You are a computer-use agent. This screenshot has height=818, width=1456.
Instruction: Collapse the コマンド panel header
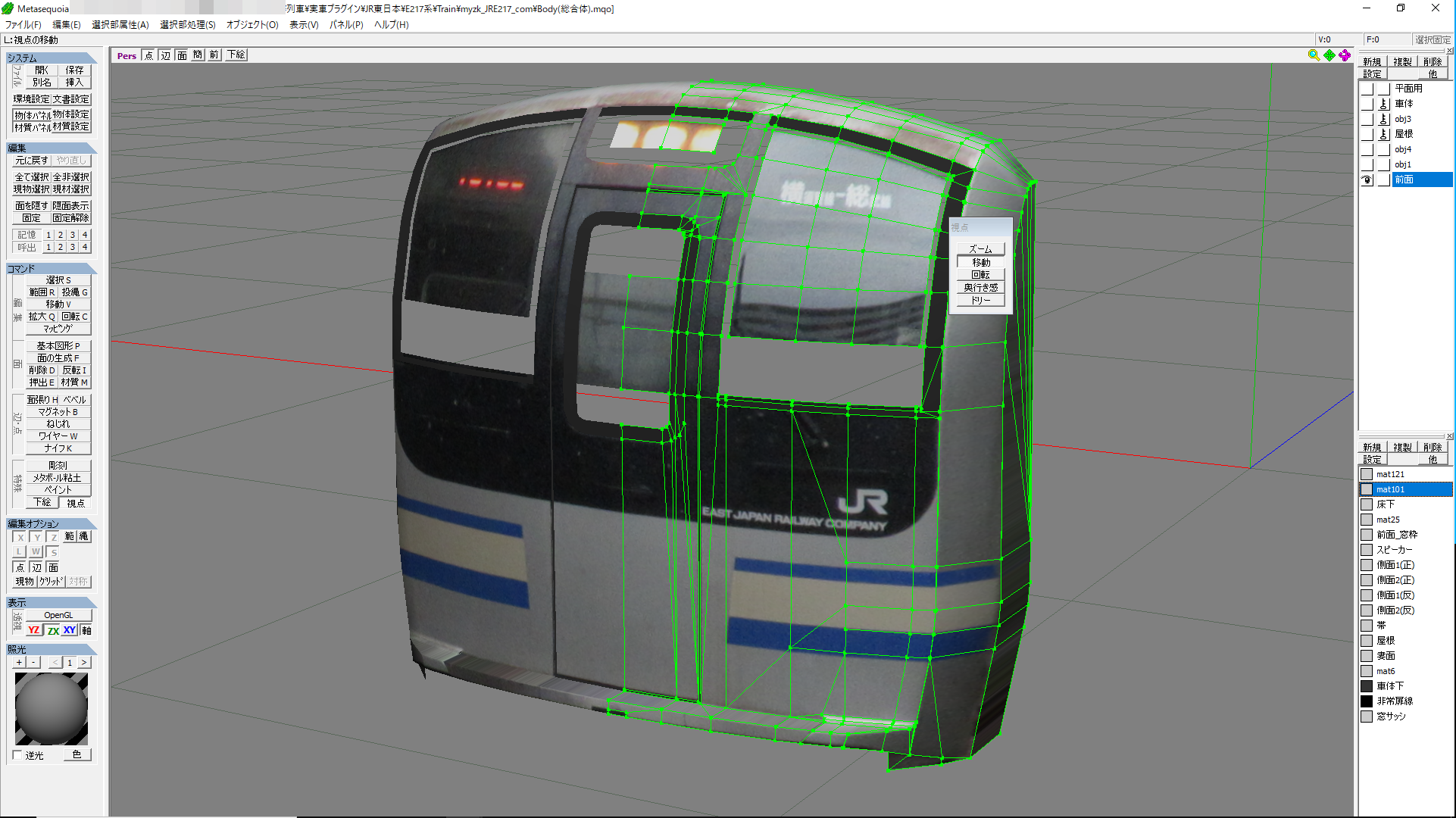[51, 268]
